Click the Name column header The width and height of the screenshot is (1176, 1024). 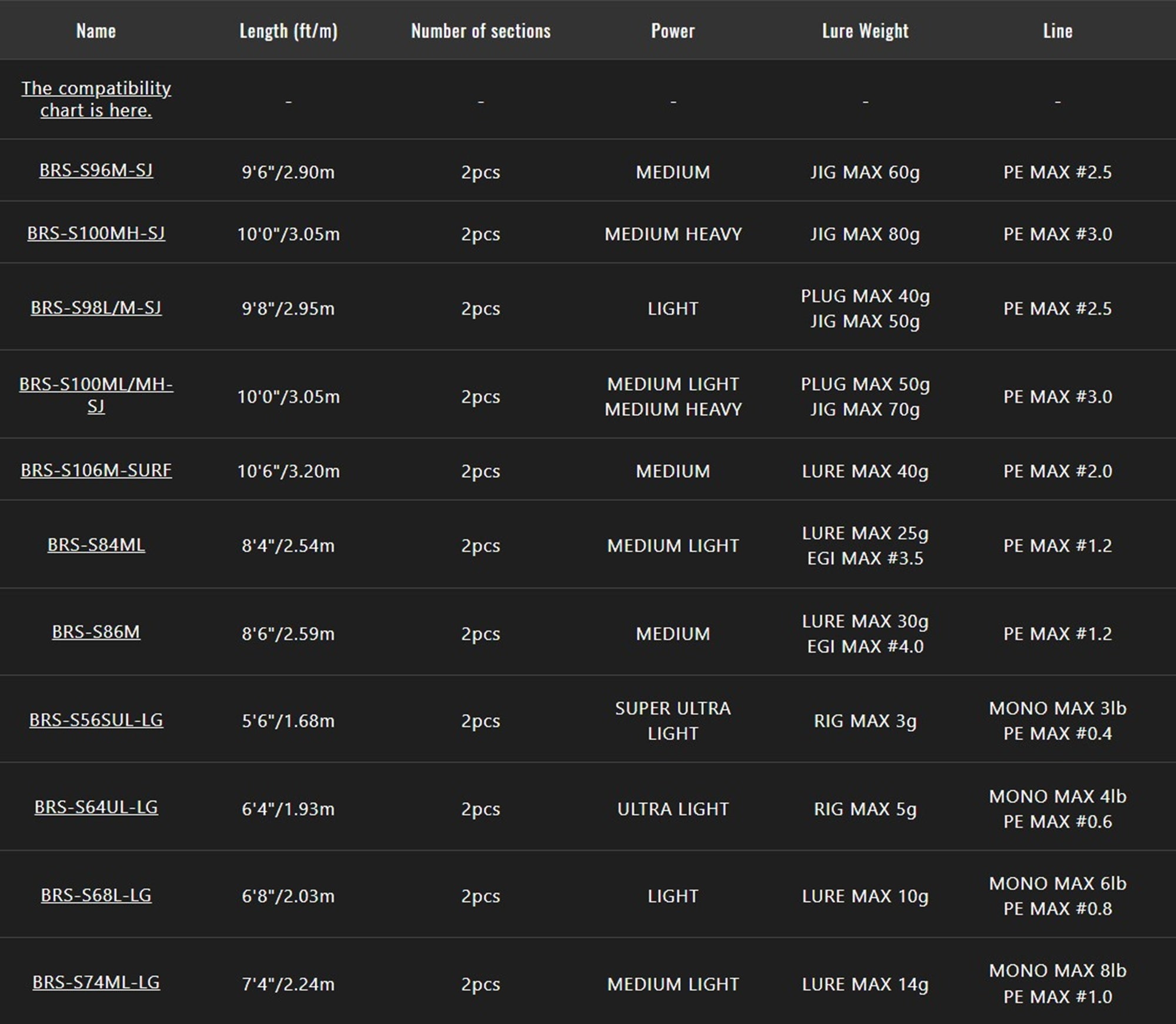(96, 31)
